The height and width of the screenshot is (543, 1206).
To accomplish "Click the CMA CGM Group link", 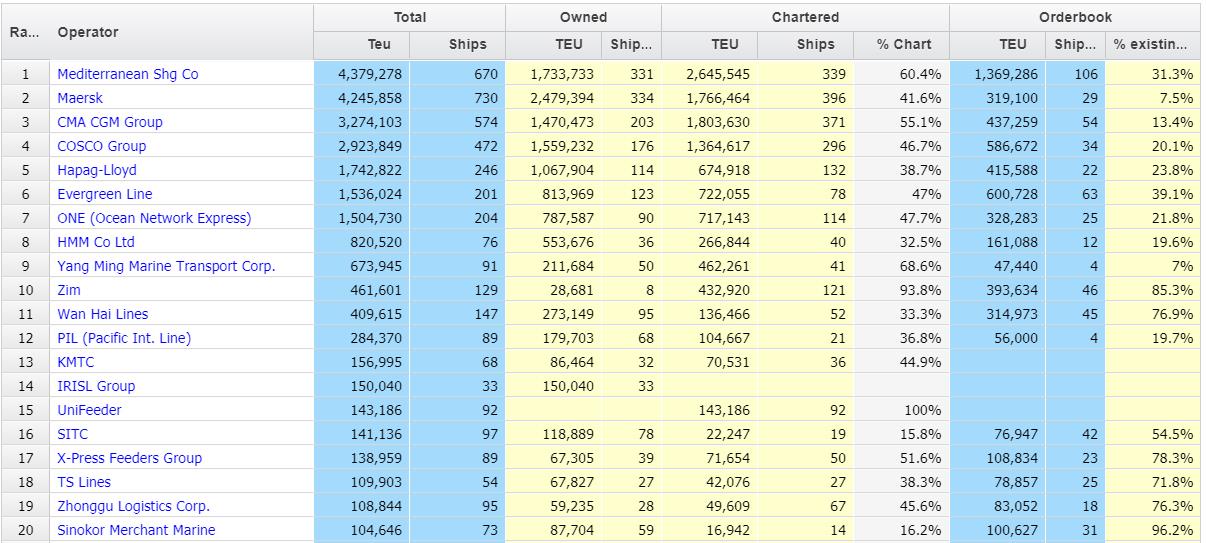I will coord(110,122).
